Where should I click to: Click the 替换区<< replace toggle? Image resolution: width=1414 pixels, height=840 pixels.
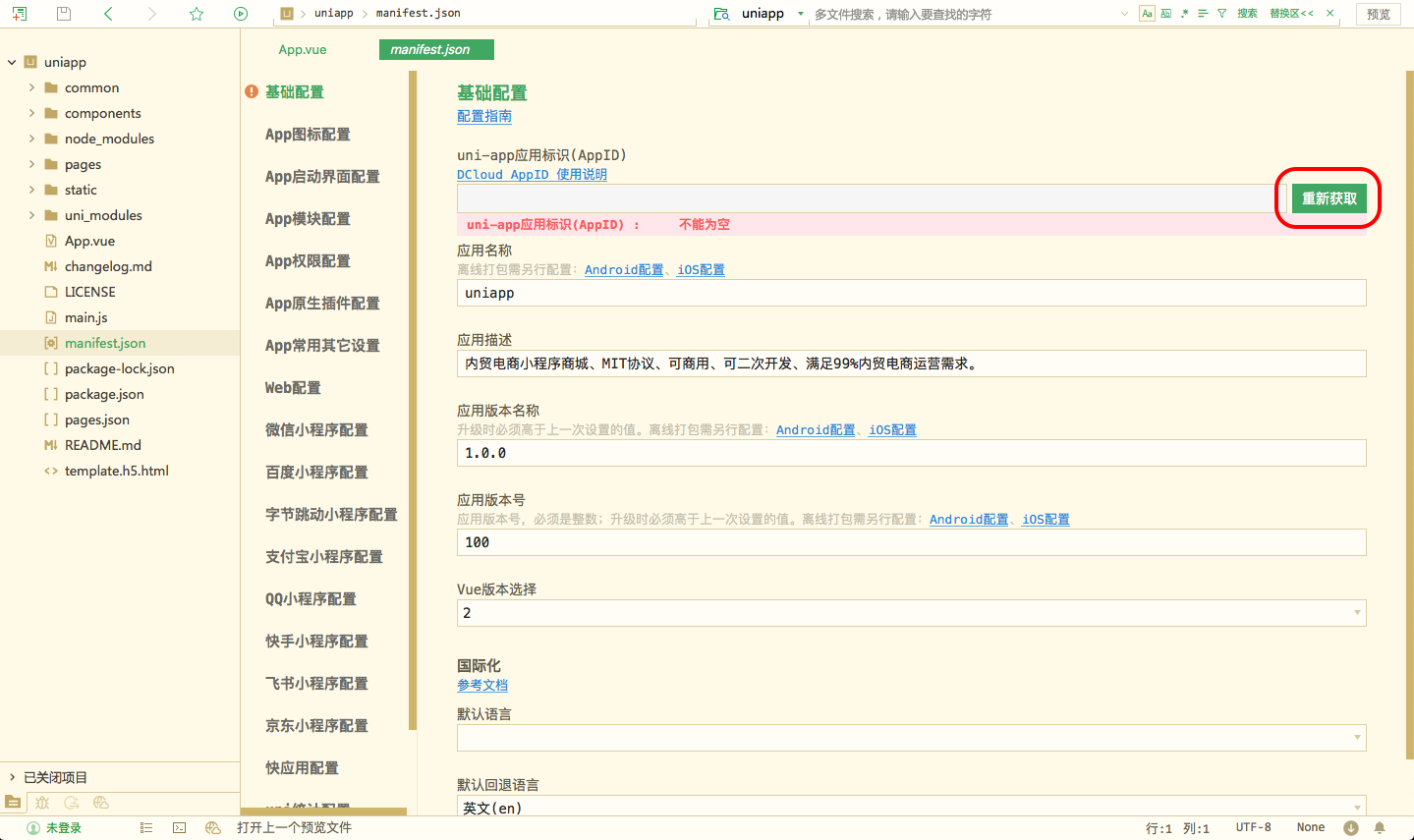(x=1291, y=14)
